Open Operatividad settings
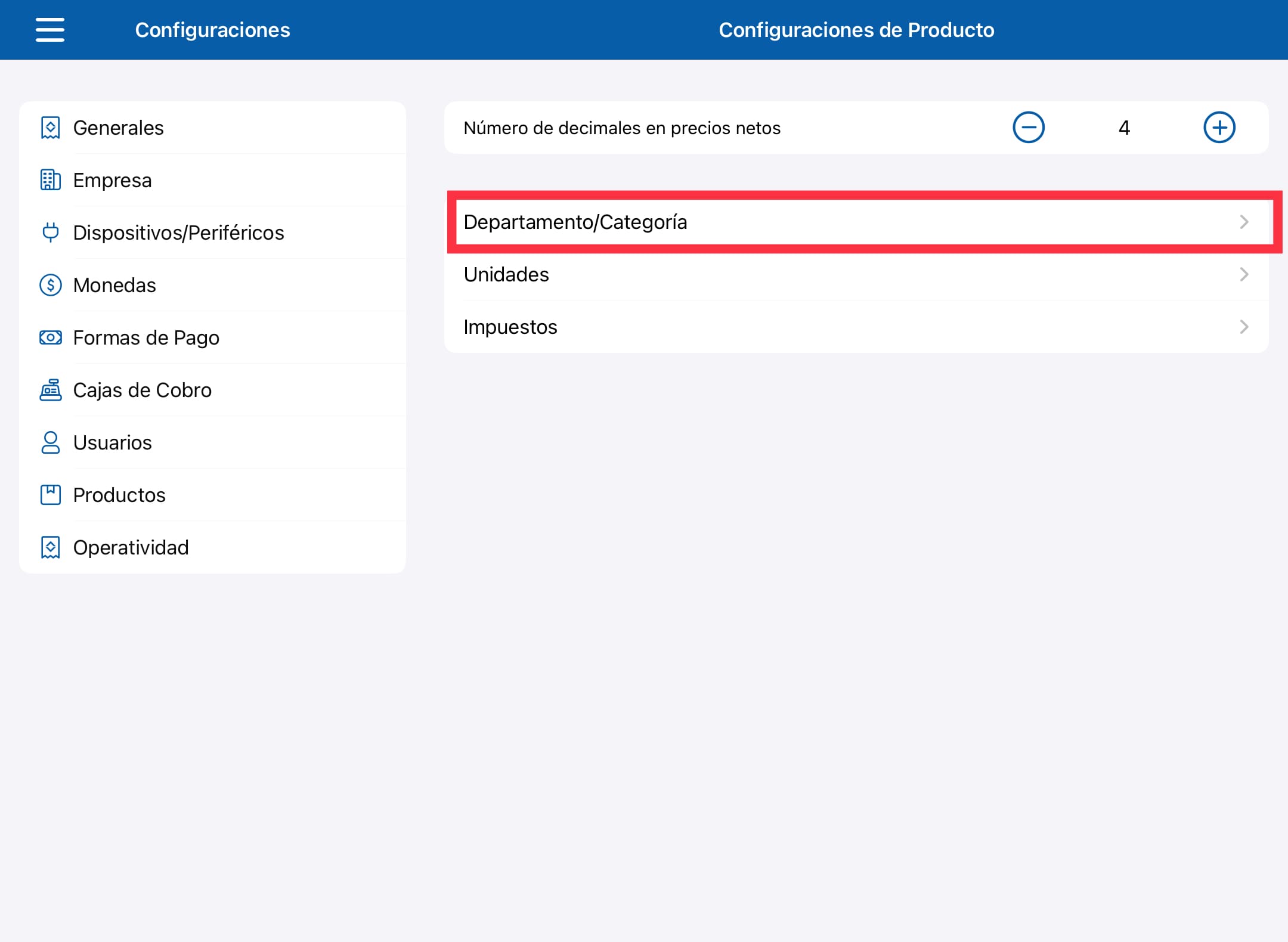Viewport: 1288px width, 942px height. tap(213, 547)
